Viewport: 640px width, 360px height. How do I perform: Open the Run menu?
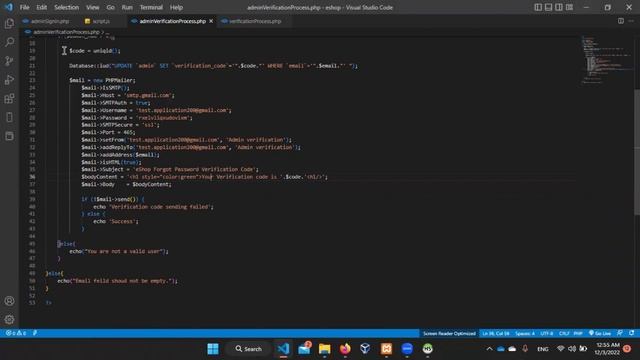pyautogui.click(x=127, y=7)
